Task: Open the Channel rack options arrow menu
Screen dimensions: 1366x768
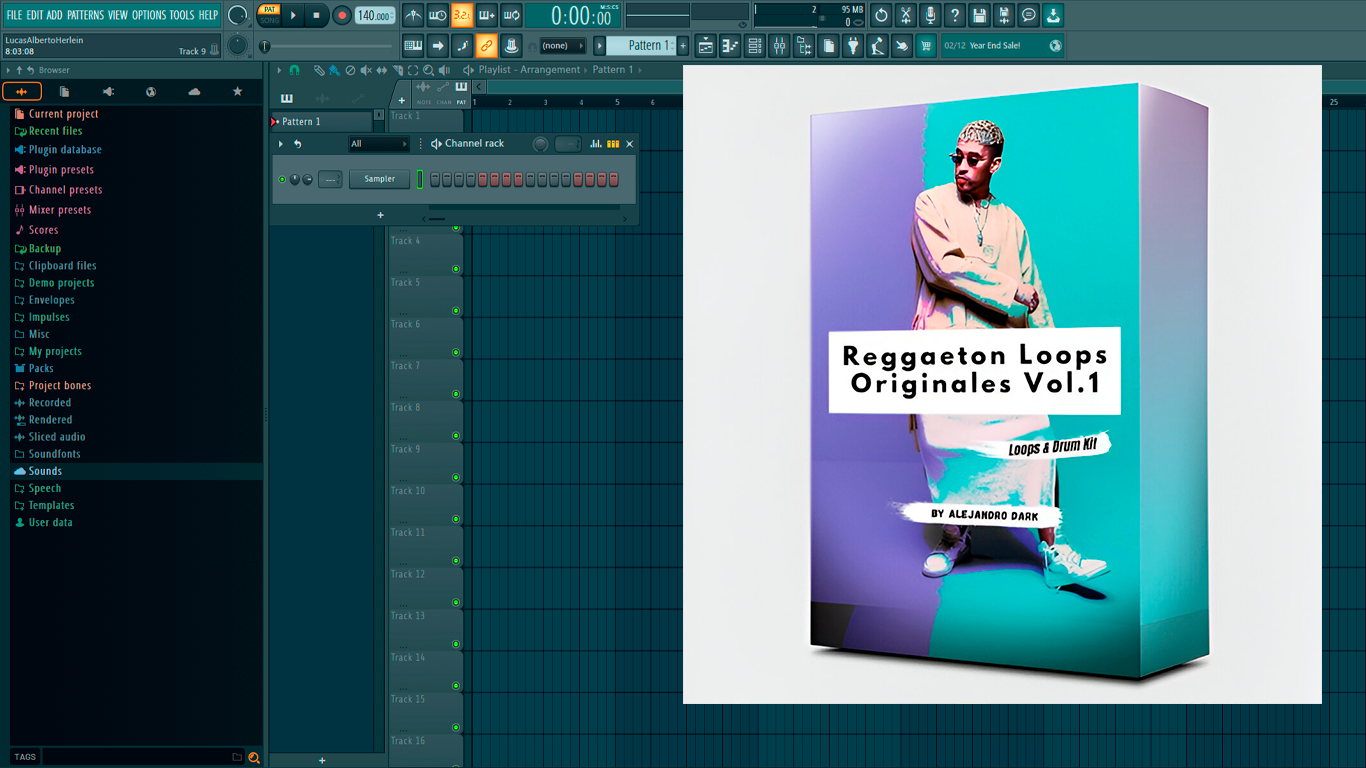Action: pyautogui.click(x=281, y=144)
